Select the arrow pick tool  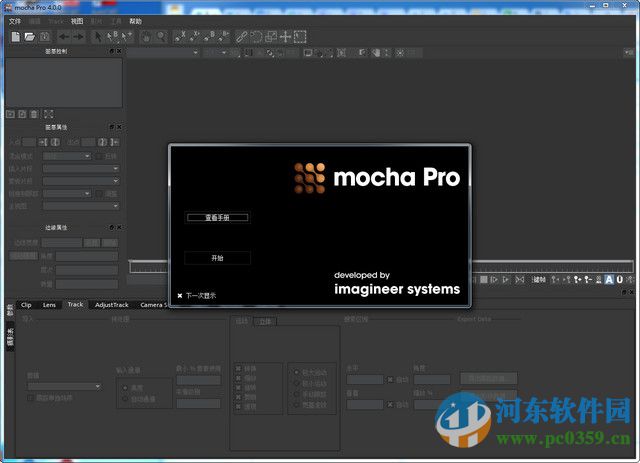coord(98,37)
